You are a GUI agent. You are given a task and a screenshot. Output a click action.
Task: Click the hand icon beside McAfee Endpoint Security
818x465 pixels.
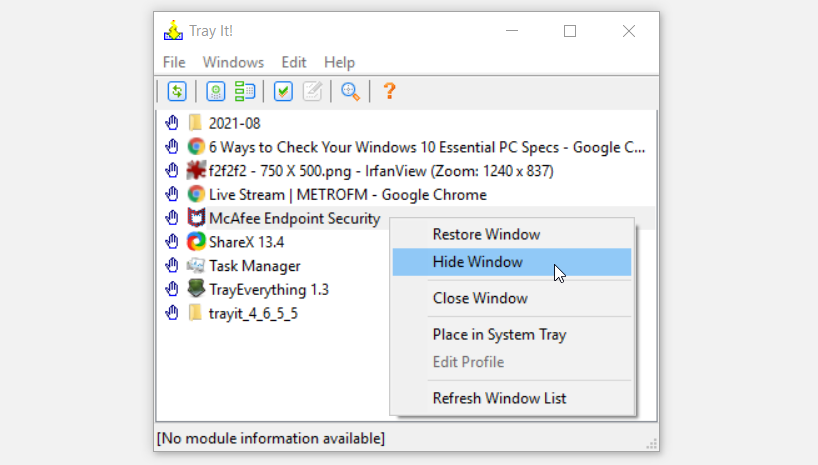pos(172,218)
